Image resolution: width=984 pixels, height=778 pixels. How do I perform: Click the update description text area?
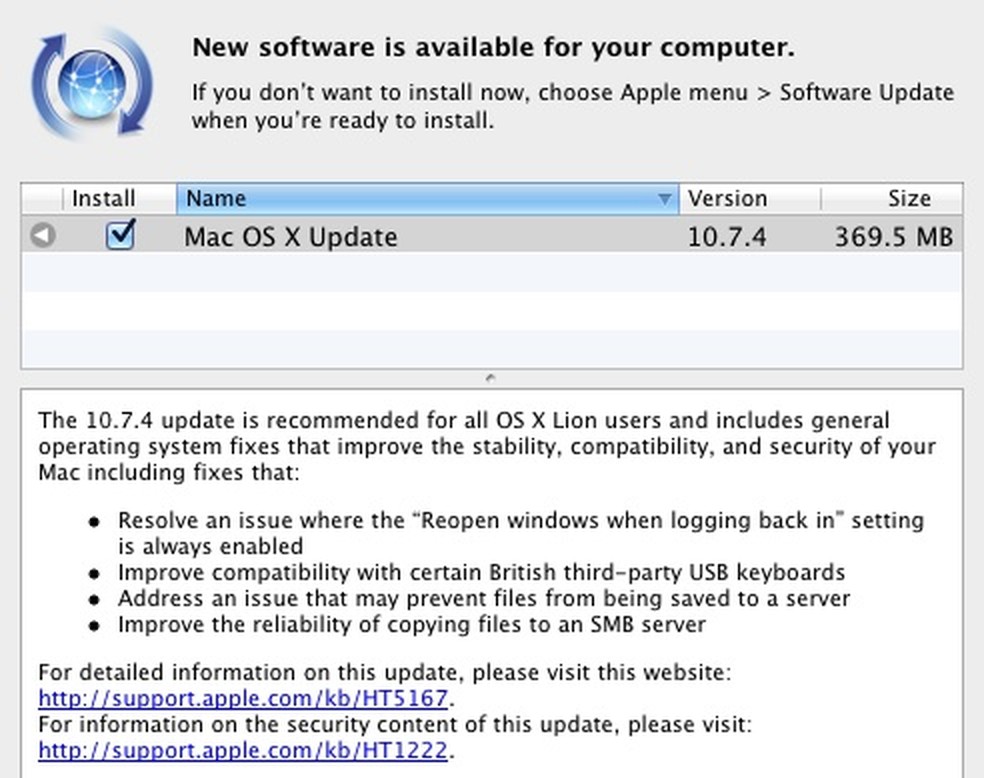[490, 550]
